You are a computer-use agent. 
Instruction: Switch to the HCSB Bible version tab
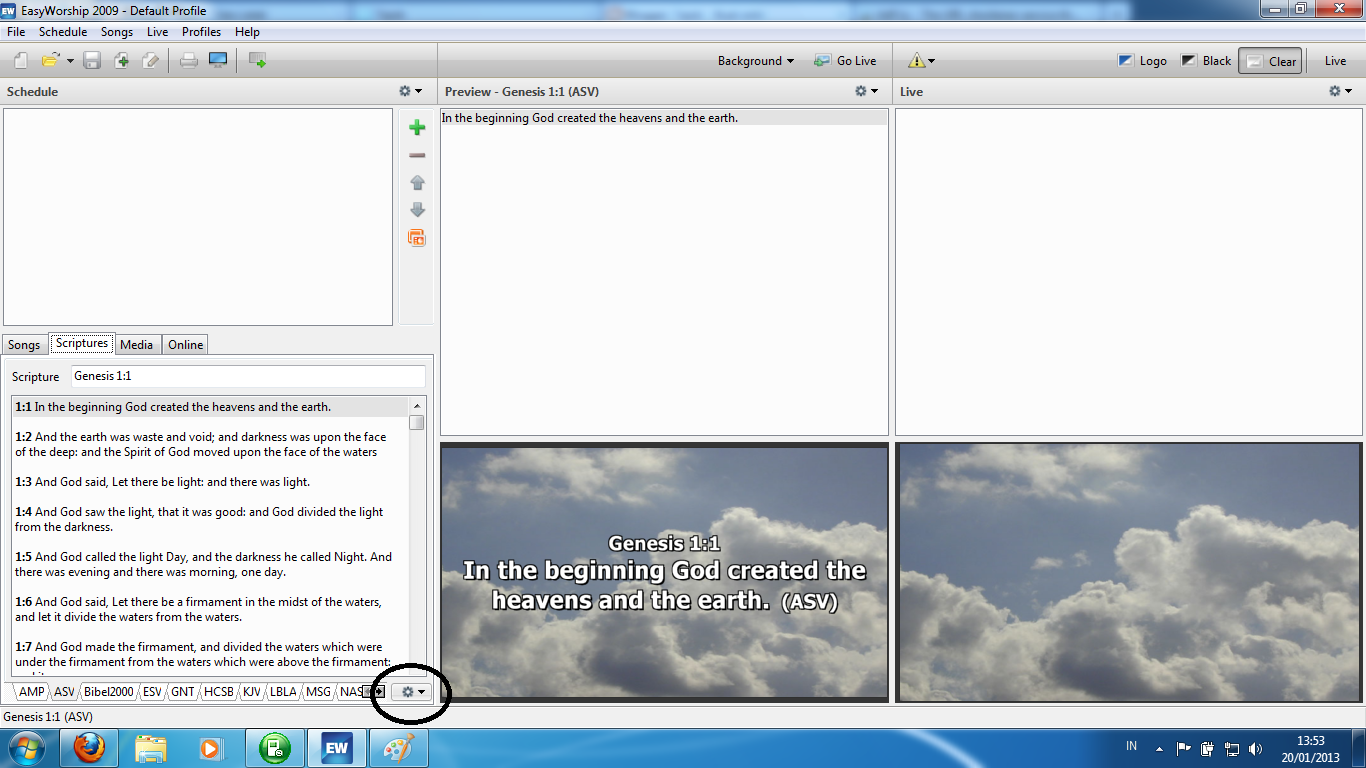[219, 691]
